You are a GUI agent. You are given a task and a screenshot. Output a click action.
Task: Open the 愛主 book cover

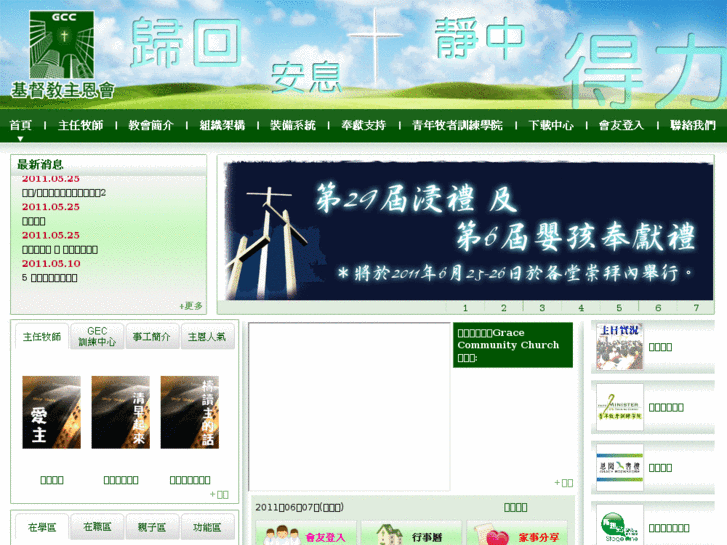coord(51,412)
